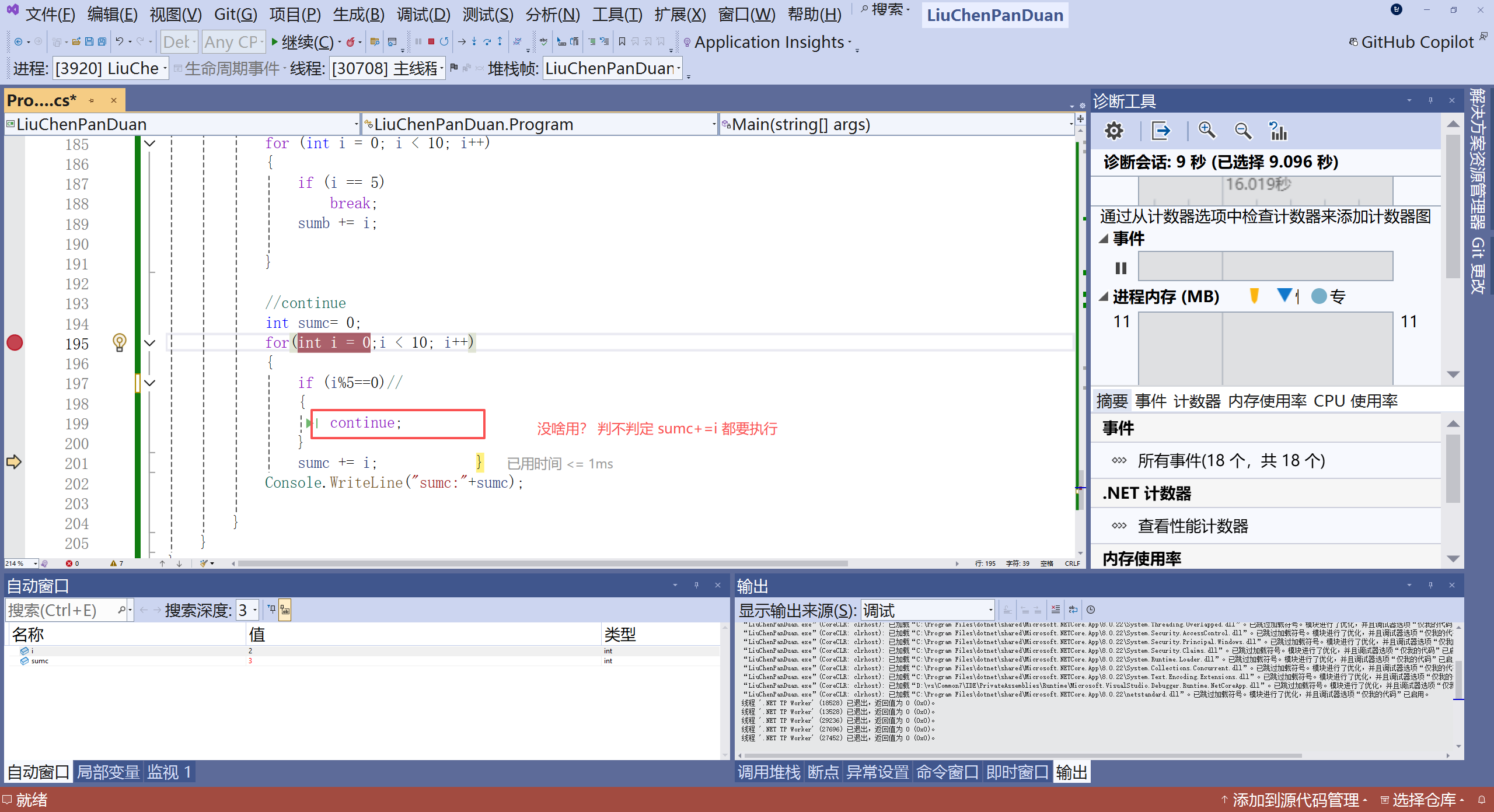The height and width of the screenshot is (812, 1494).
Task: Click the lightbulb quick actions icon
Action: click(119, 342)
